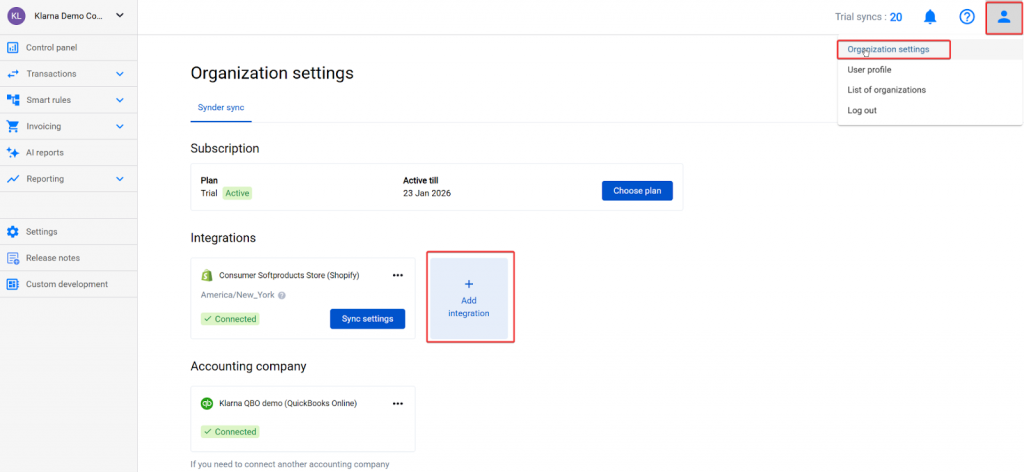Open Custom development in sidebar
This screenshot has height=472, width=1024.
[x=66, y=284]
